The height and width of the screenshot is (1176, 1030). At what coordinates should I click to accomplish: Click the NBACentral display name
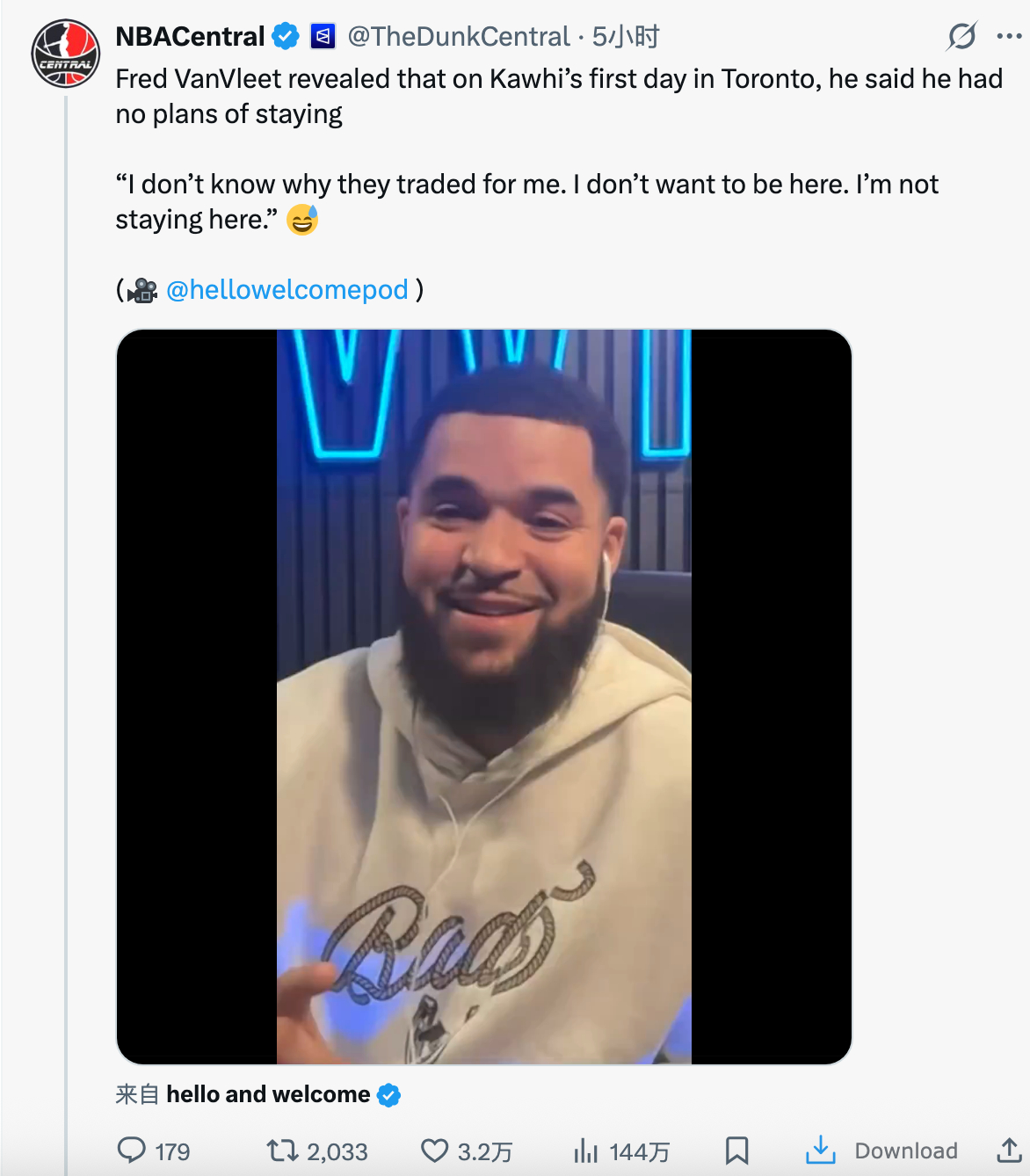(190, 37)
